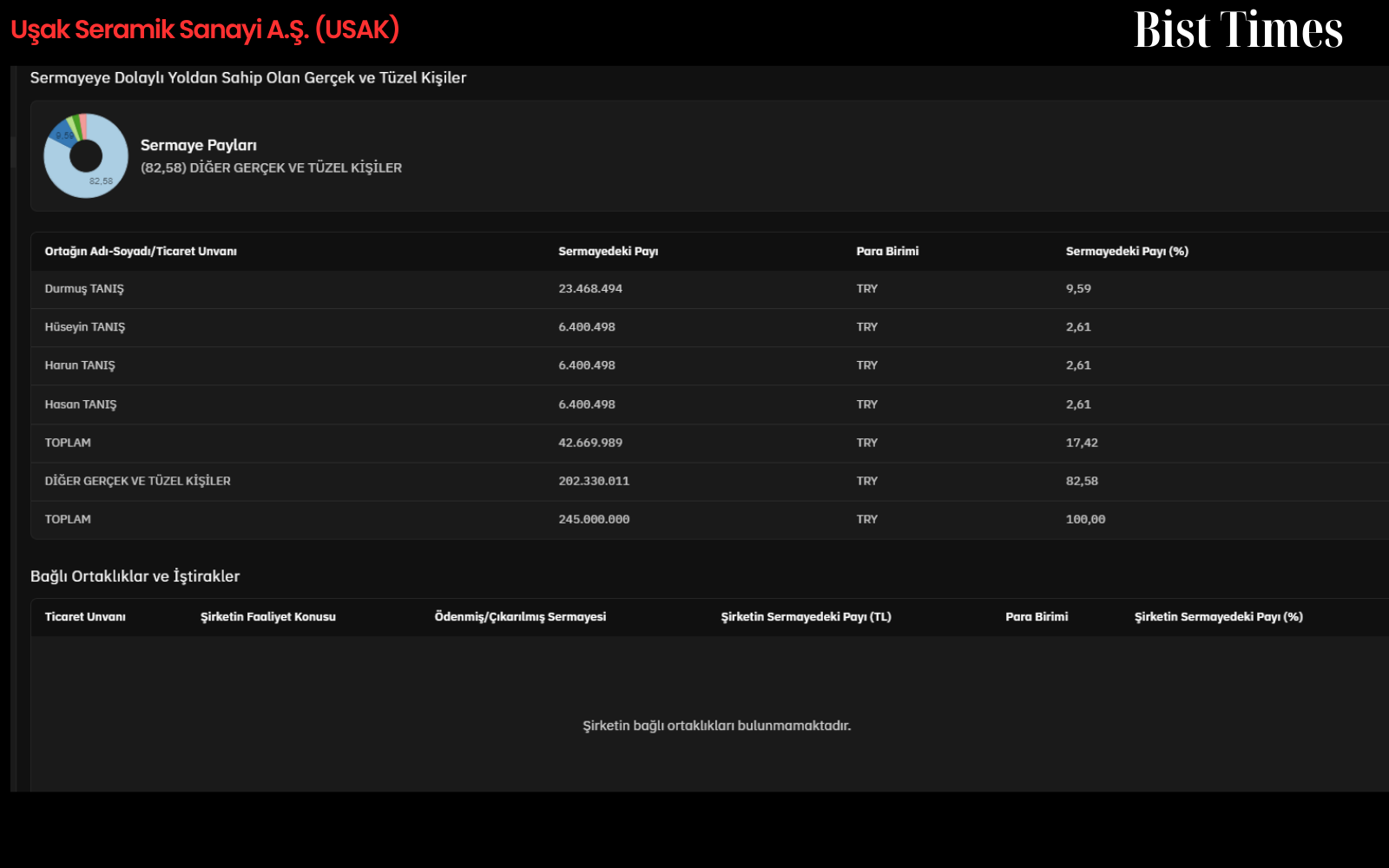
Task: Select the Durmuş TANIŞ row name
Action: [x=84, y=289]
